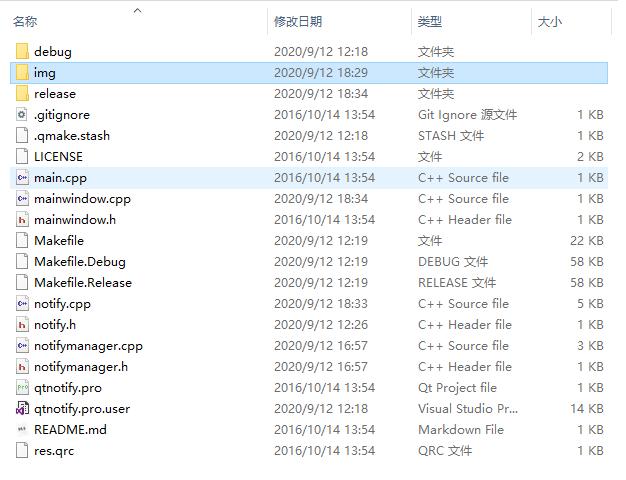Select the qtnotify.pro.user file name
Viewport: 626px width, 480px height.
pyautogui.click(x=82, y=409)
